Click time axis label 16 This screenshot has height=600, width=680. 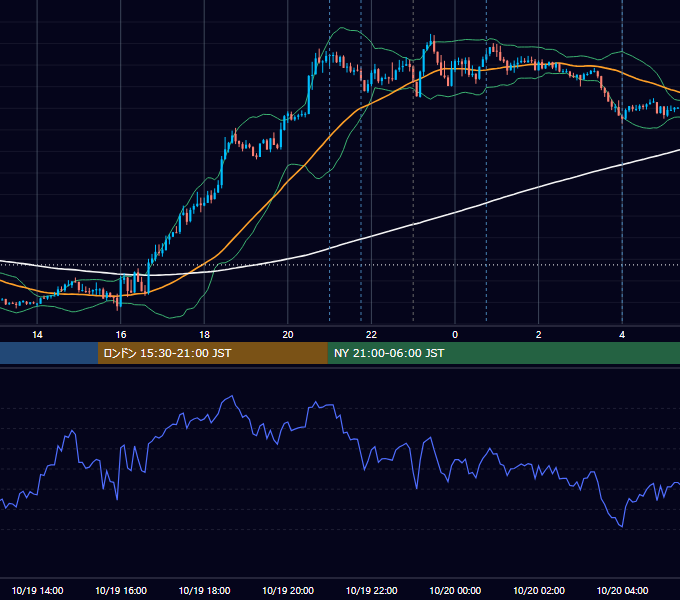coord(121,335)
